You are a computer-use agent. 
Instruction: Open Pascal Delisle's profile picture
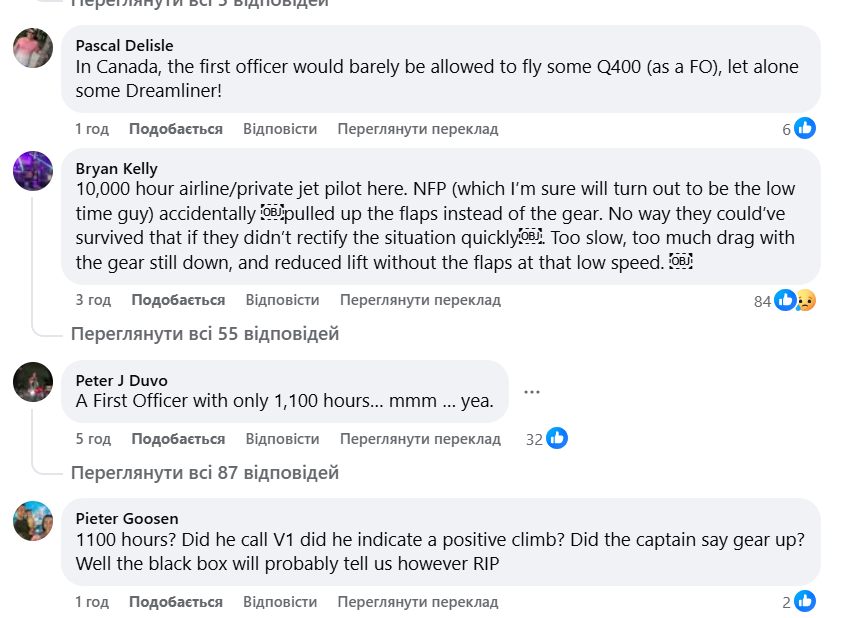[33, 48]
